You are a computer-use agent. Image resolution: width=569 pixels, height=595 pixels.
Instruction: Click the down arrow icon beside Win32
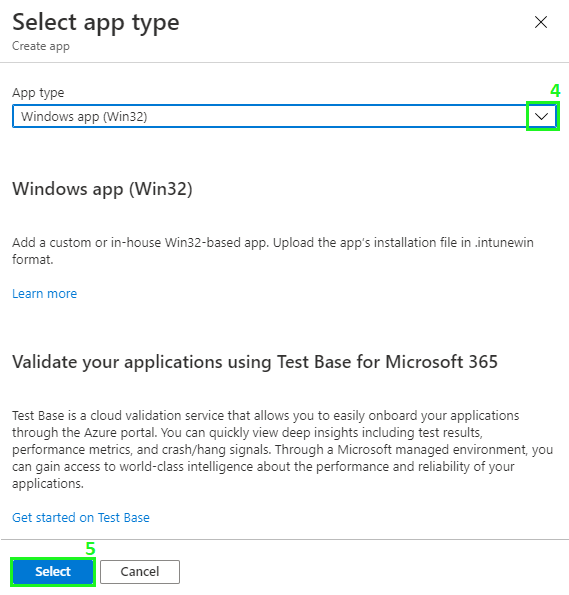coord(542,116)
